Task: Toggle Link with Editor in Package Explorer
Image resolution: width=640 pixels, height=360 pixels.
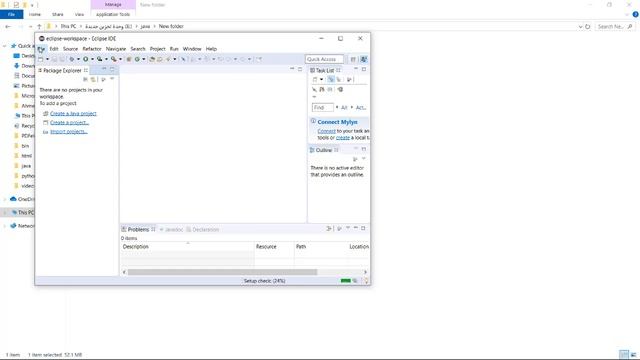Action: 93,79
